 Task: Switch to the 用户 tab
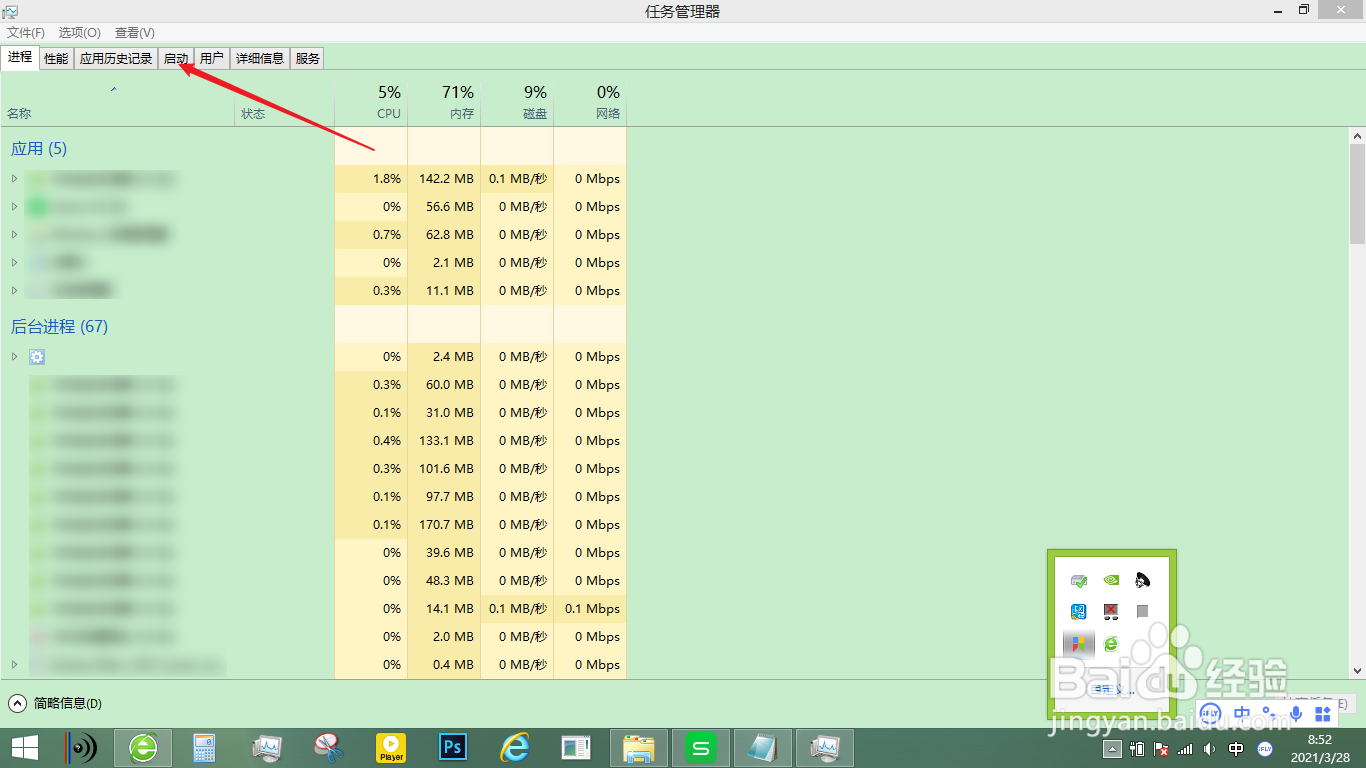point(212,59)
